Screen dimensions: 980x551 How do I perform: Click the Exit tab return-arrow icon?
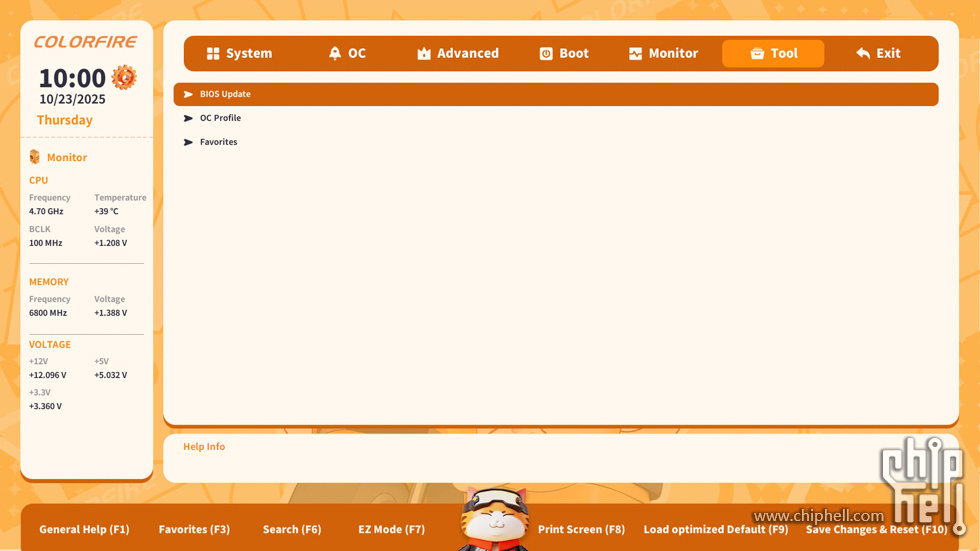(863, 53)
